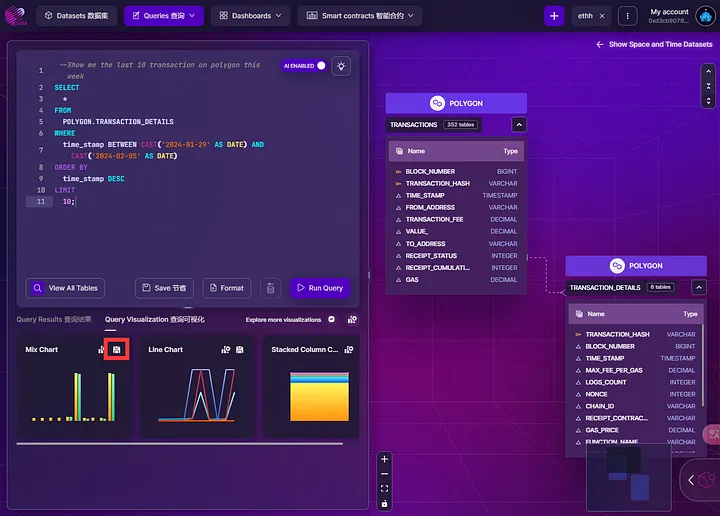
Task: Collapse the Polygon Transactions table
Action: [x=518, y=125]
